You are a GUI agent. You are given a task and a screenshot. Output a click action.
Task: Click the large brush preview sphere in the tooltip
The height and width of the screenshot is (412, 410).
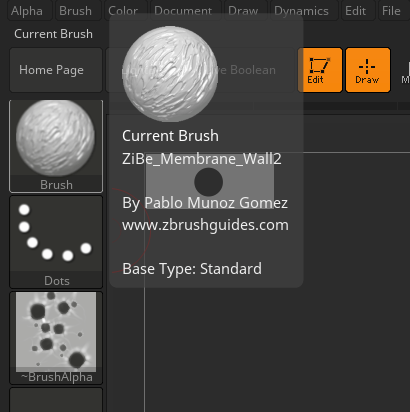170,74
